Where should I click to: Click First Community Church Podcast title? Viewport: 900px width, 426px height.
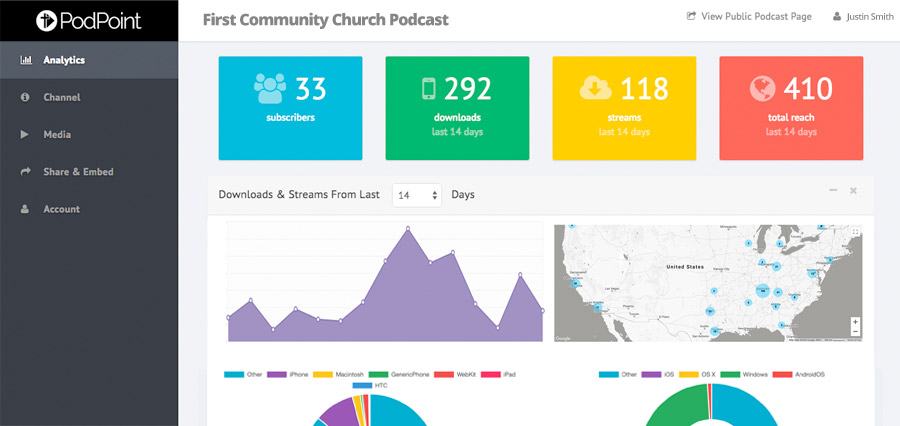coord(325,20)
